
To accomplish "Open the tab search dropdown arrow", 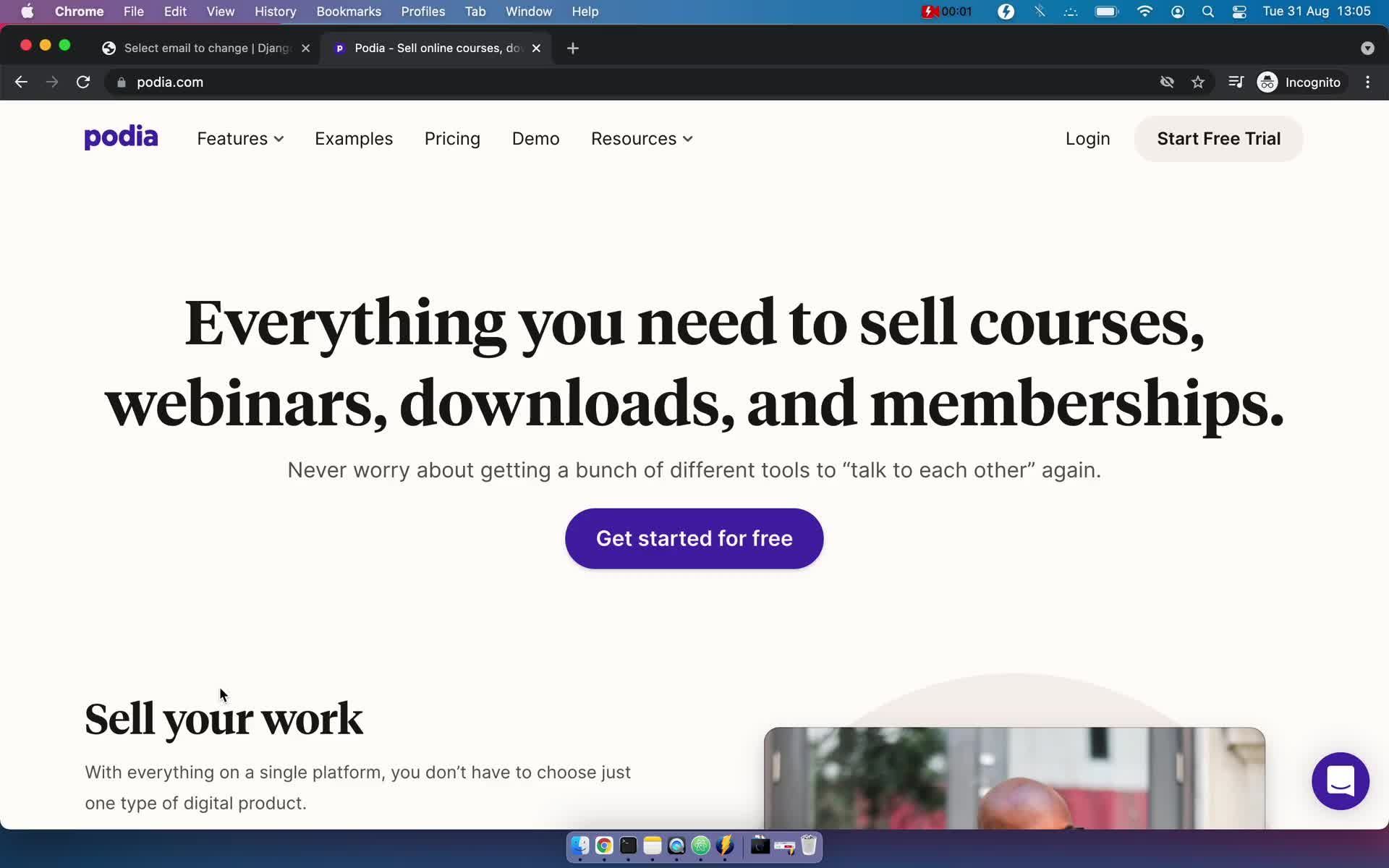I will pos(1367,48).
